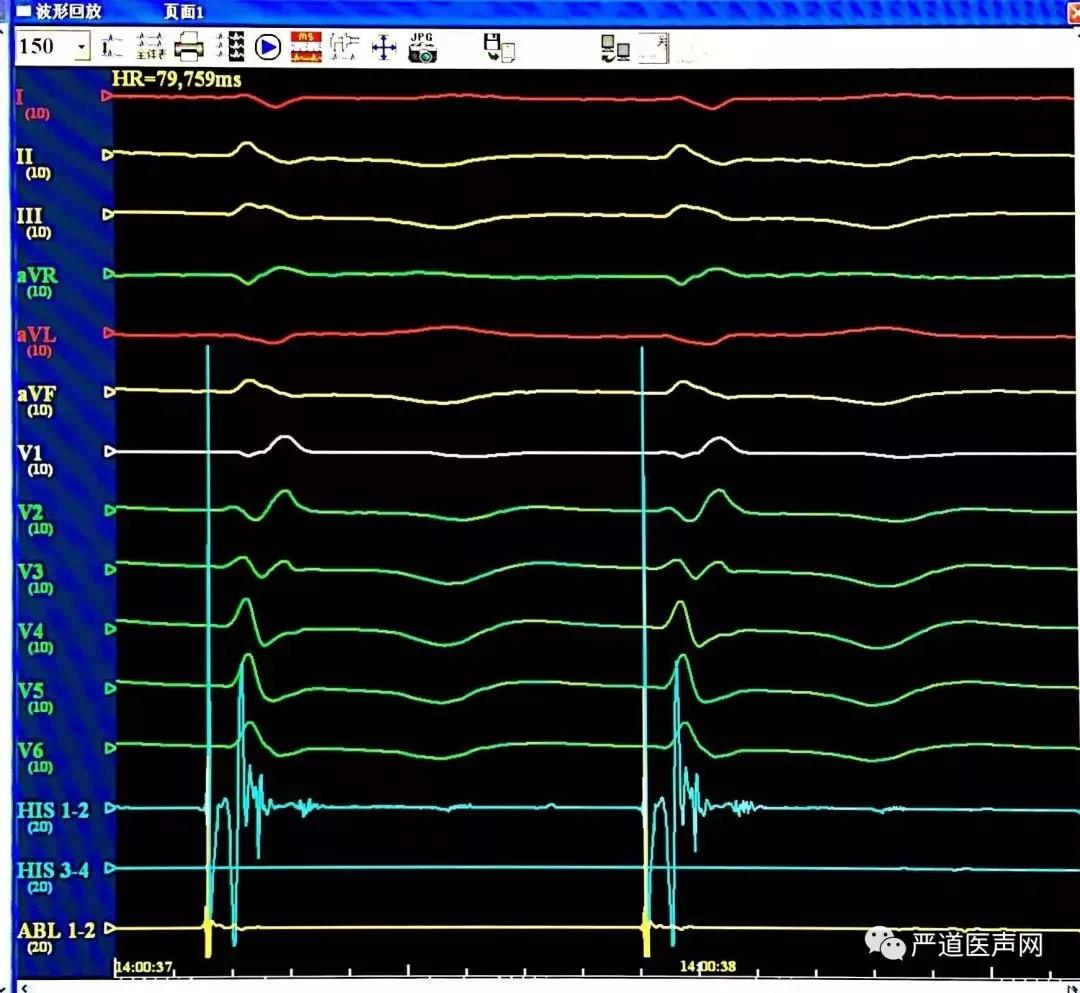Click the 页面1 page title text
Screen dimensions: 1080x993
(x=184, y=12)
